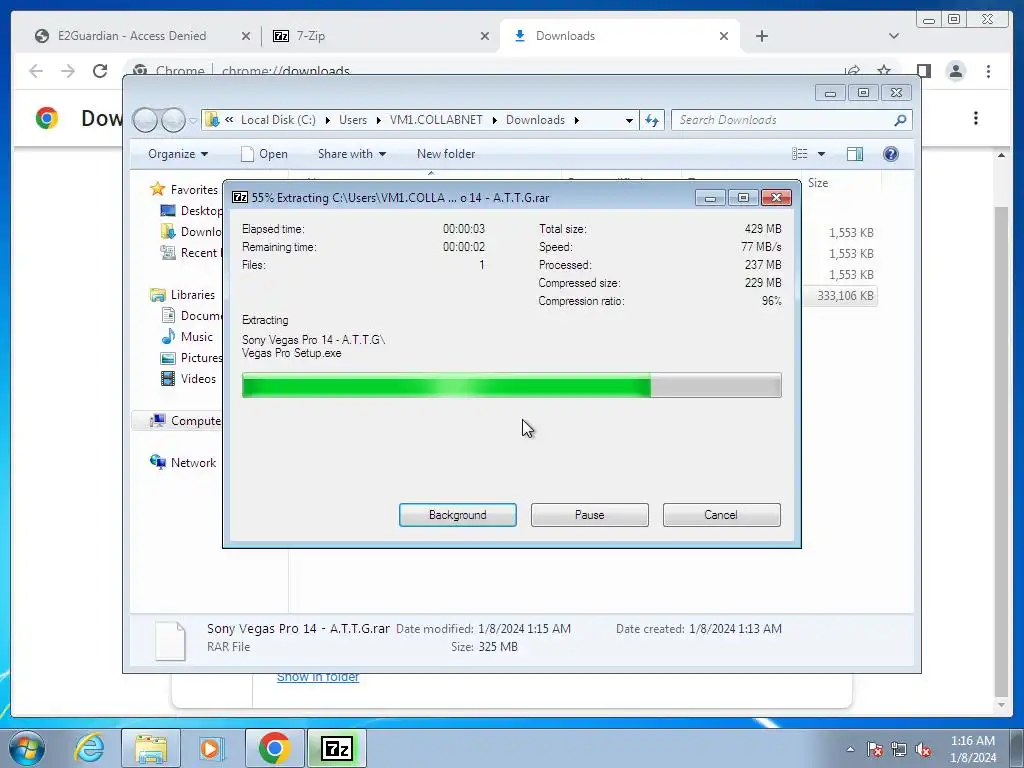Select VM1.COLLABNET in the address path

coord(436,120)
